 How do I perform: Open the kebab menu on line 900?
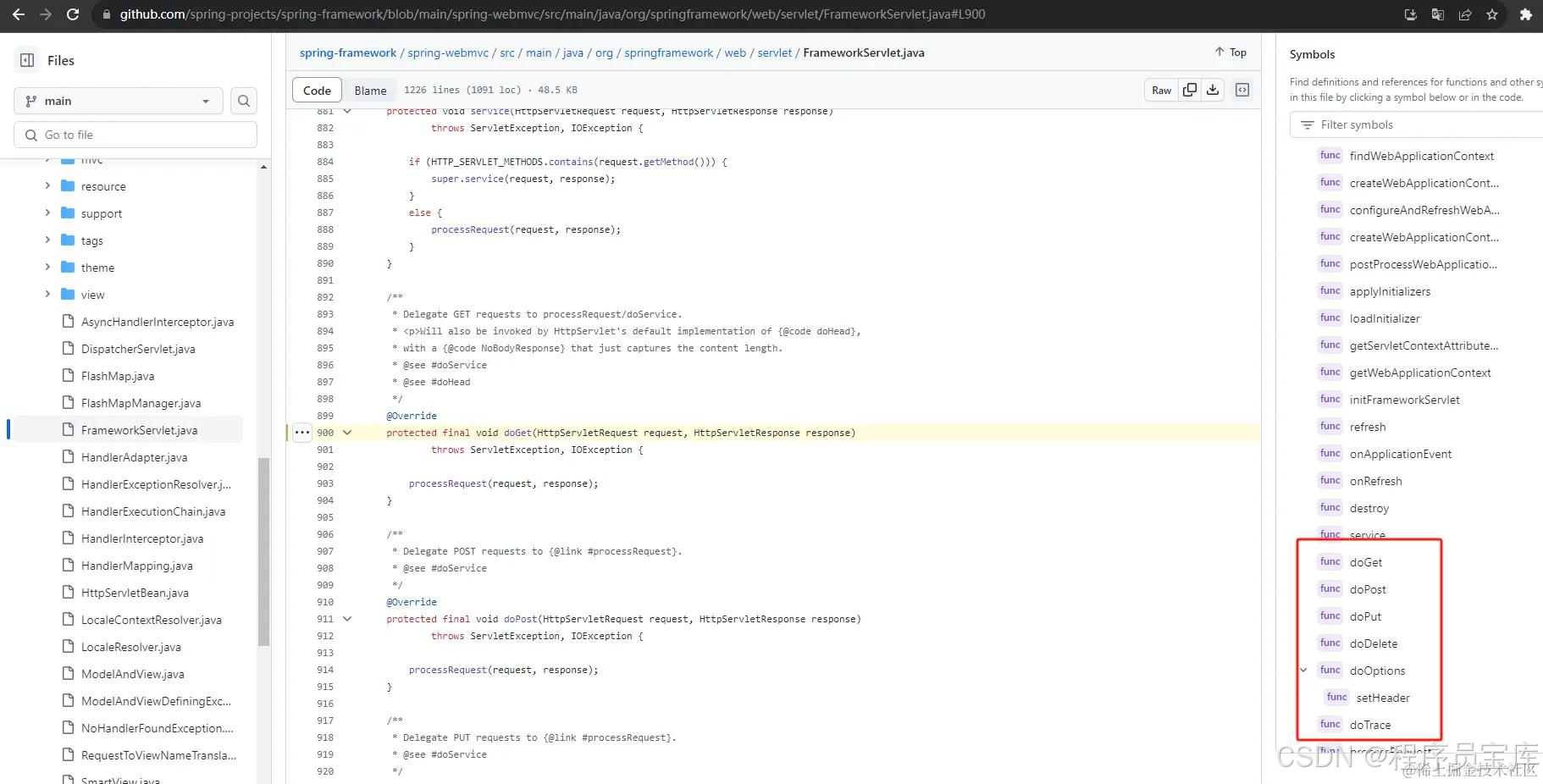301,432
